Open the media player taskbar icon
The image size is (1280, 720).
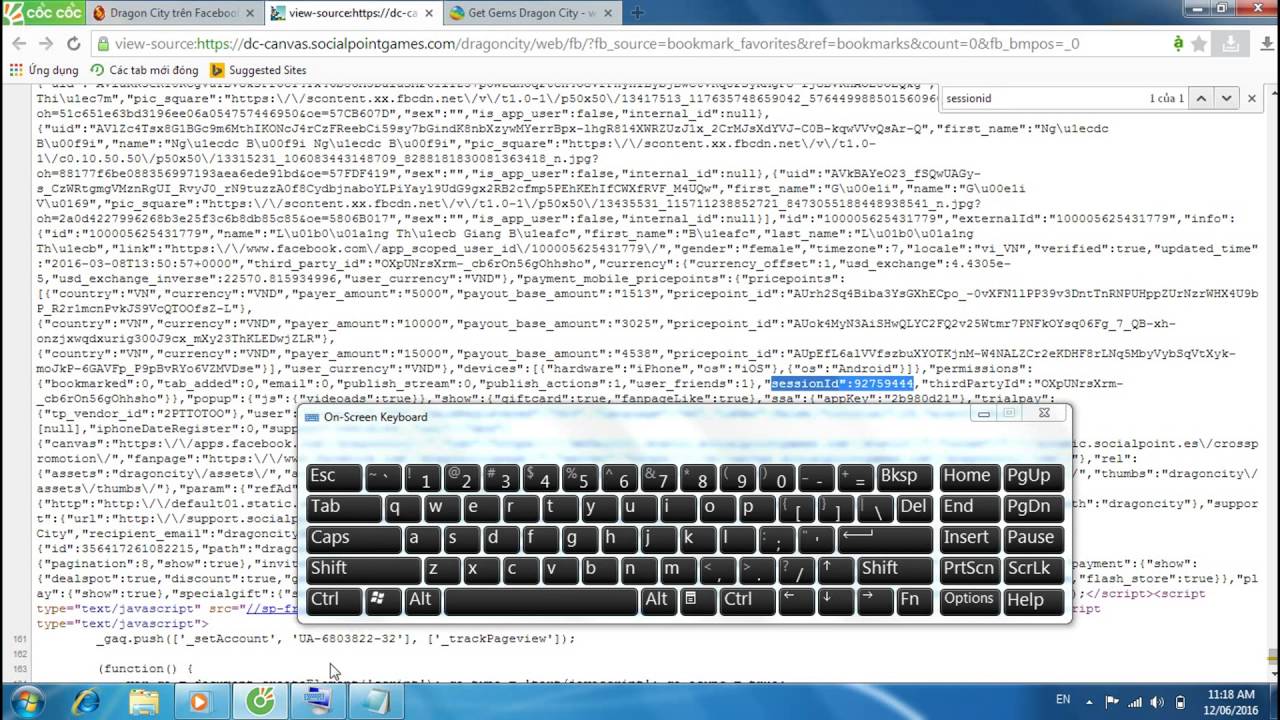click(201, 701)
